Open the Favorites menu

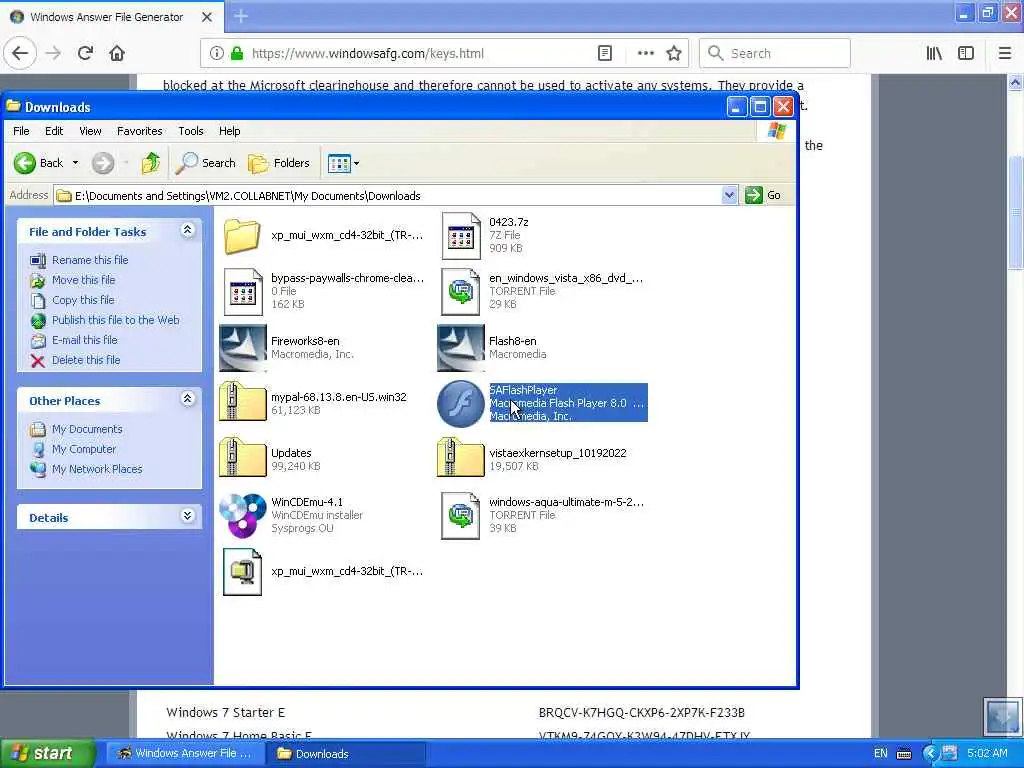click(139, 131)
